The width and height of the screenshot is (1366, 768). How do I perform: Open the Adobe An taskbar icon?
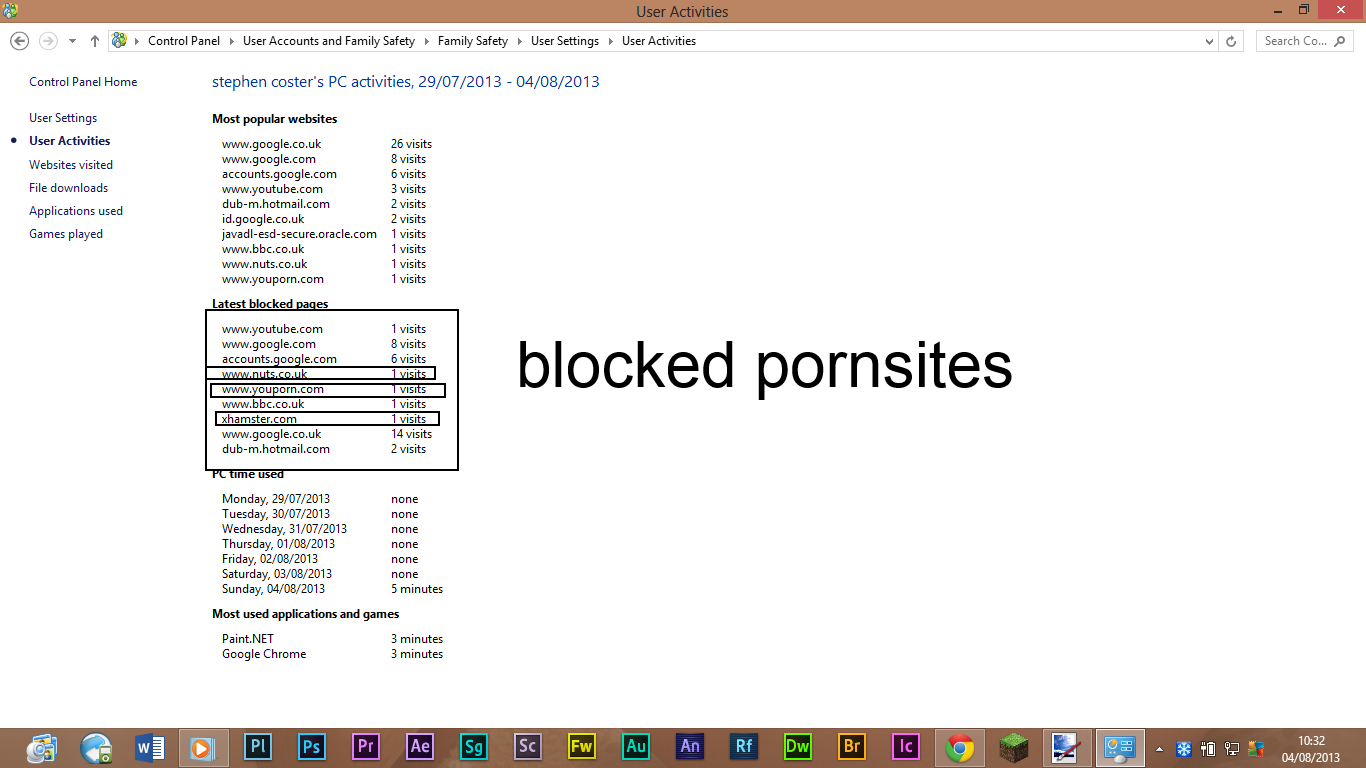(x=690, y=746)
